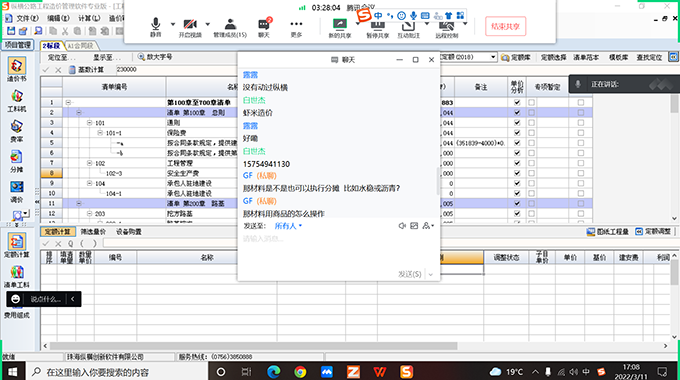
Task: Collapse tree node 104
Action: (89, 183)
